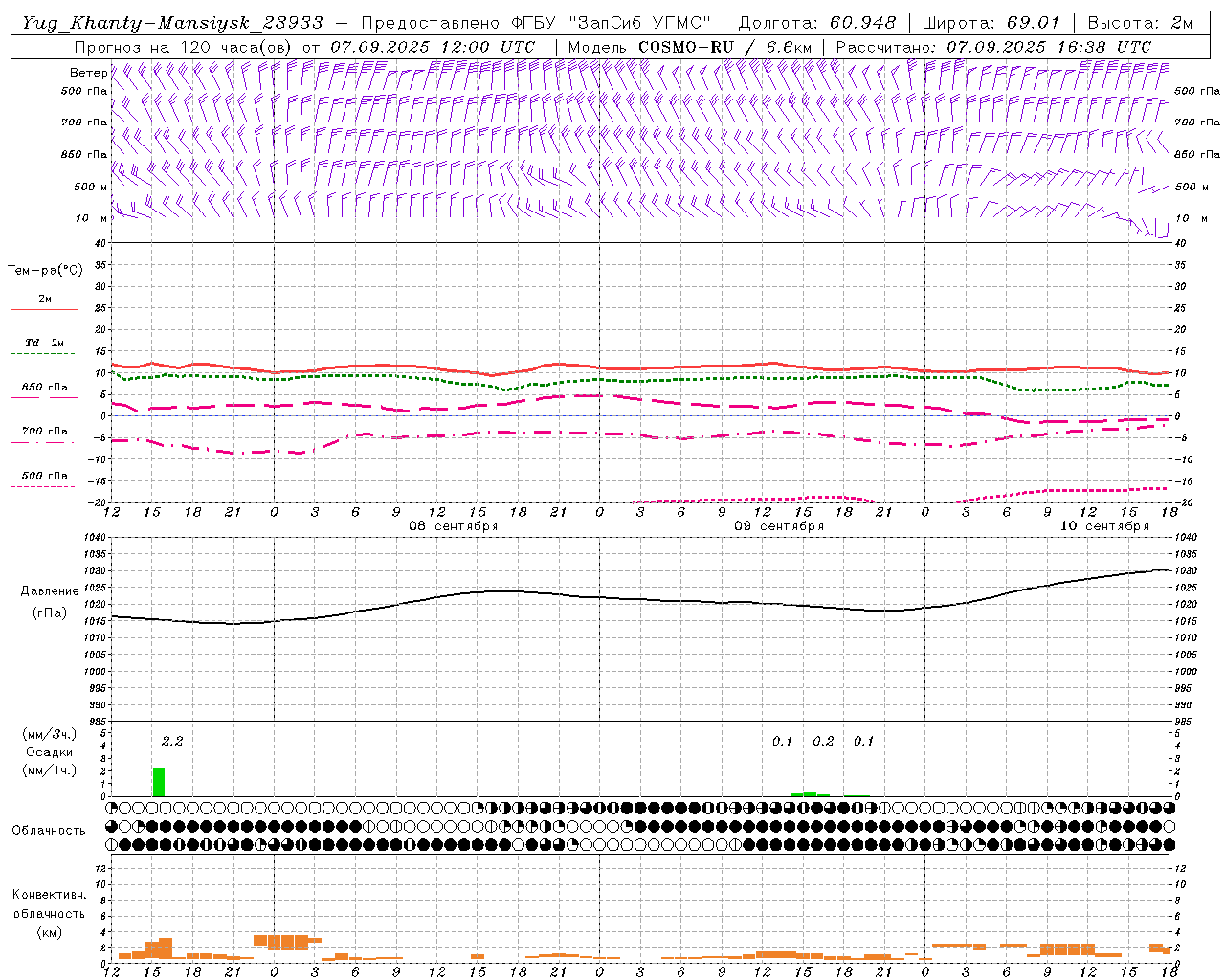
Task: Click the (мм/1ч.) precipitation unit label
Action: click(49, 770)
